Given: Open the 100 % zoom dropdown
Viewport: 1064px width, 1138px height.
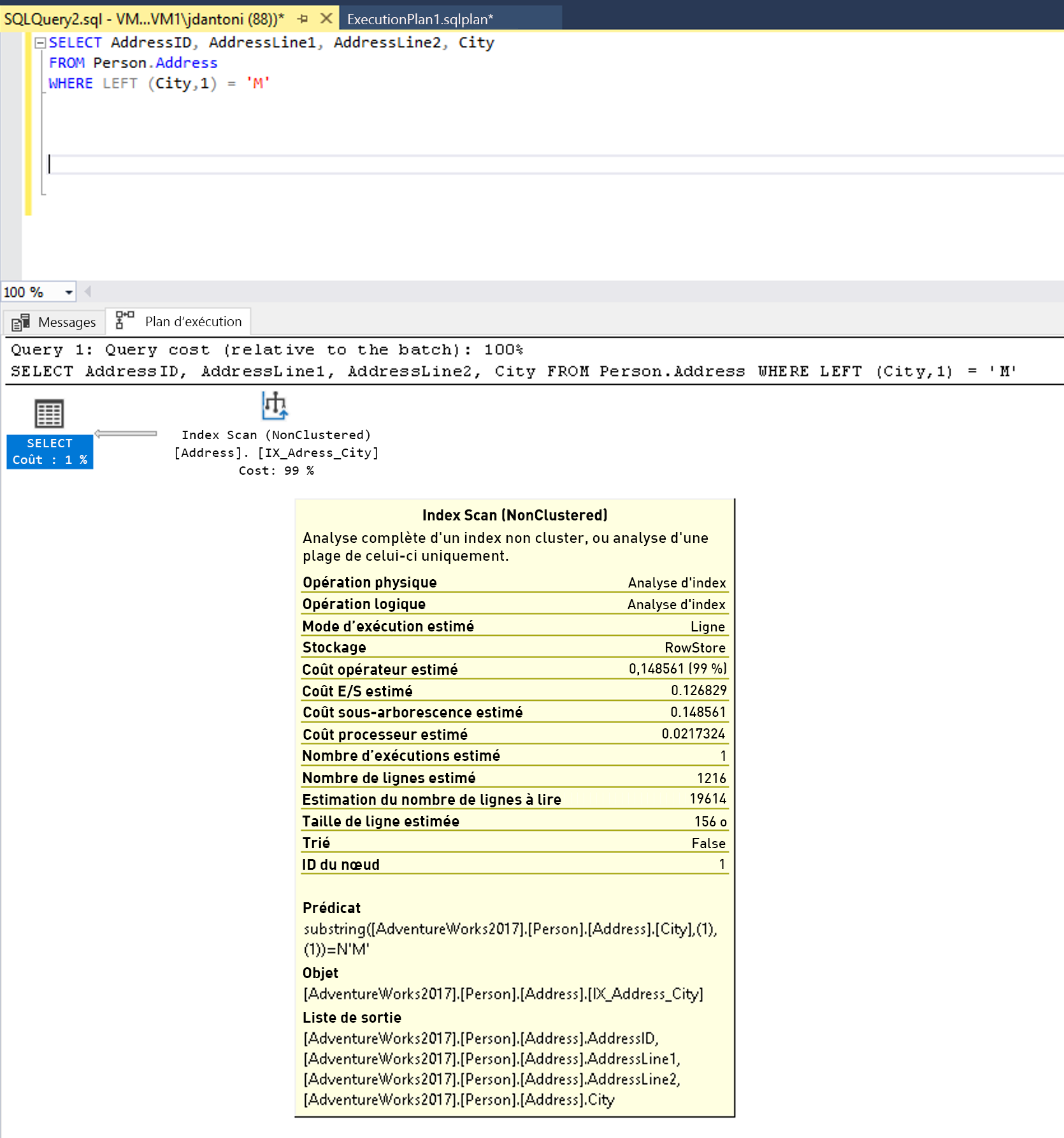Looking at the screenshot, I should click(68, 292).
